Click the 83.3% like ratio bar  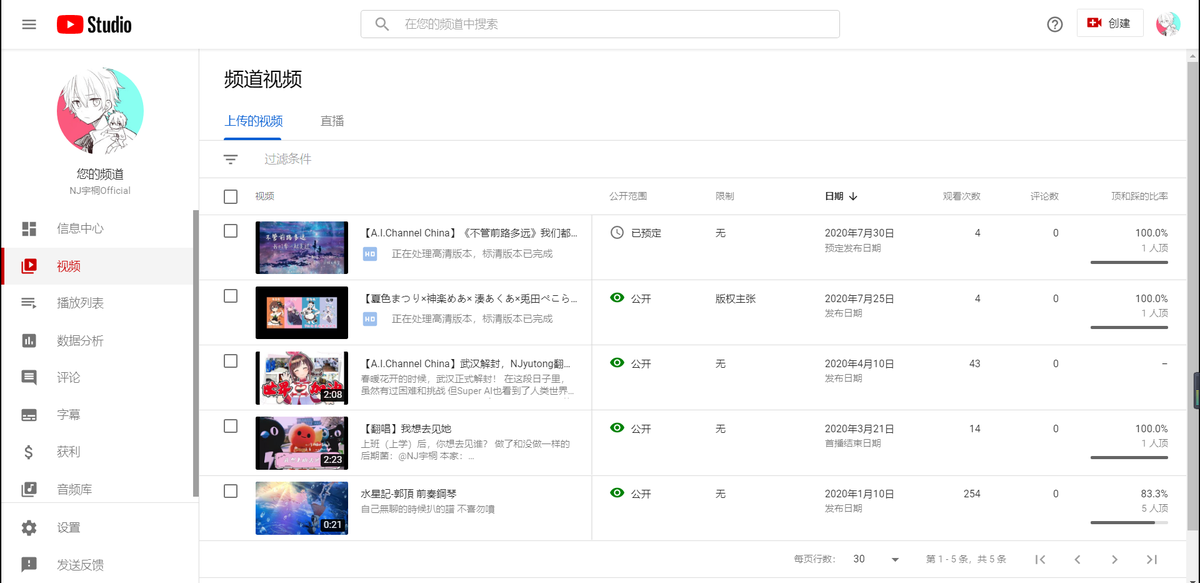(x=1129, y=522)
